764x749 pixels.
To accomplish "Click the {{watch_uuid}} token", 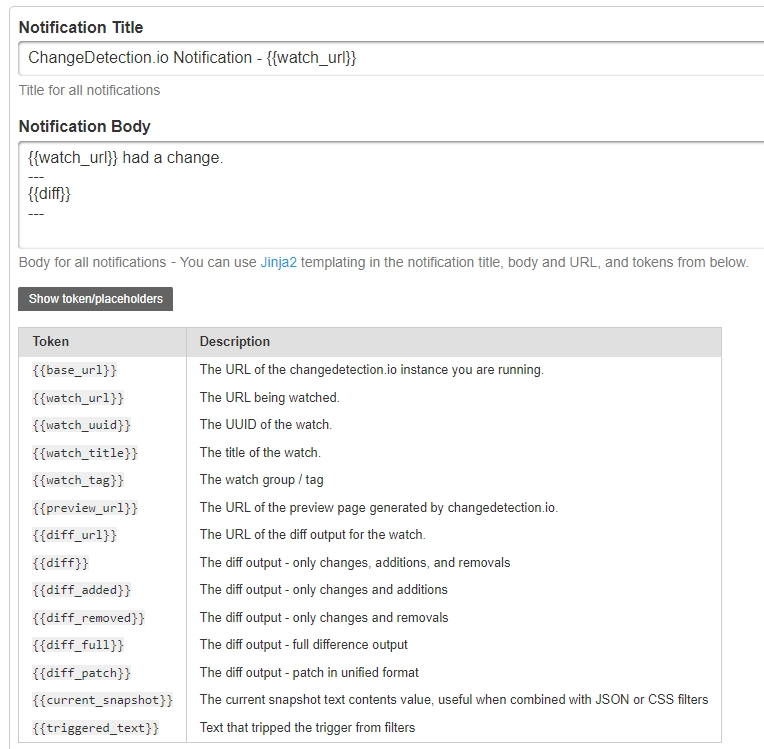I will pyautogui.click(x=81, y=425).
